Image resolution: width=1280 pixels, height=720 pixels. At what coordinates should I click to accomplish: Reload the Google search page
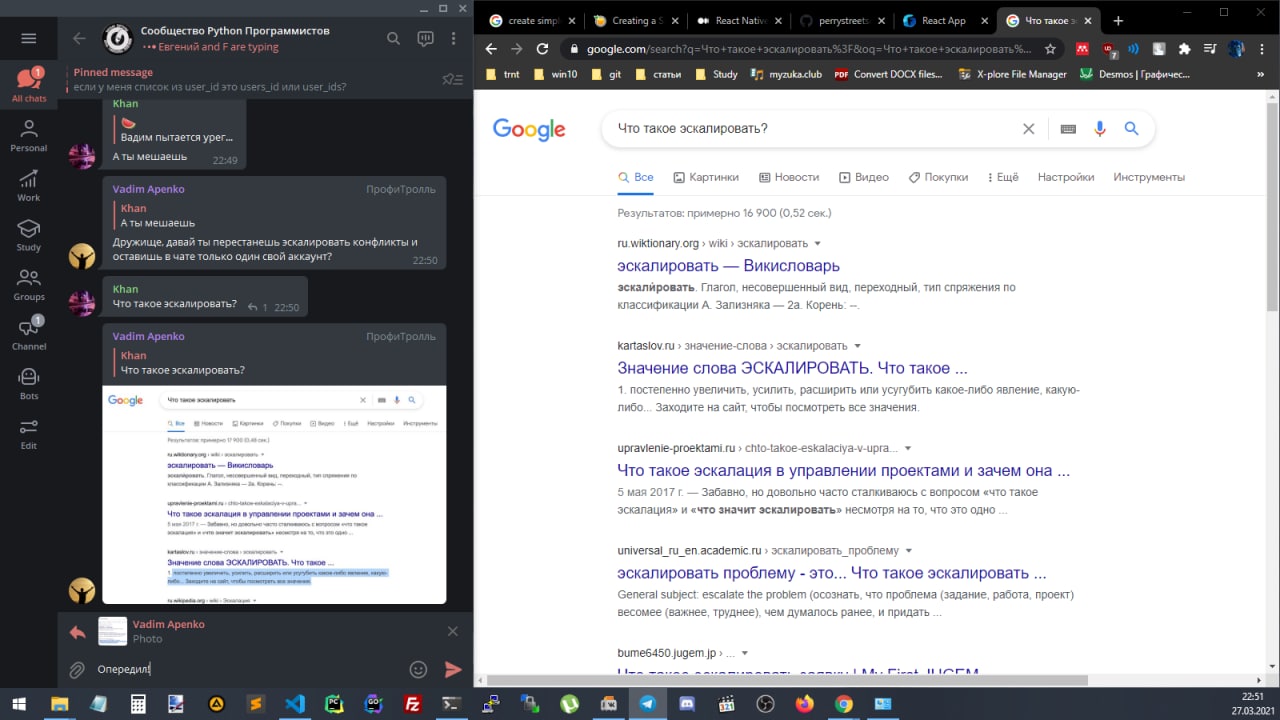pos(542,48)
